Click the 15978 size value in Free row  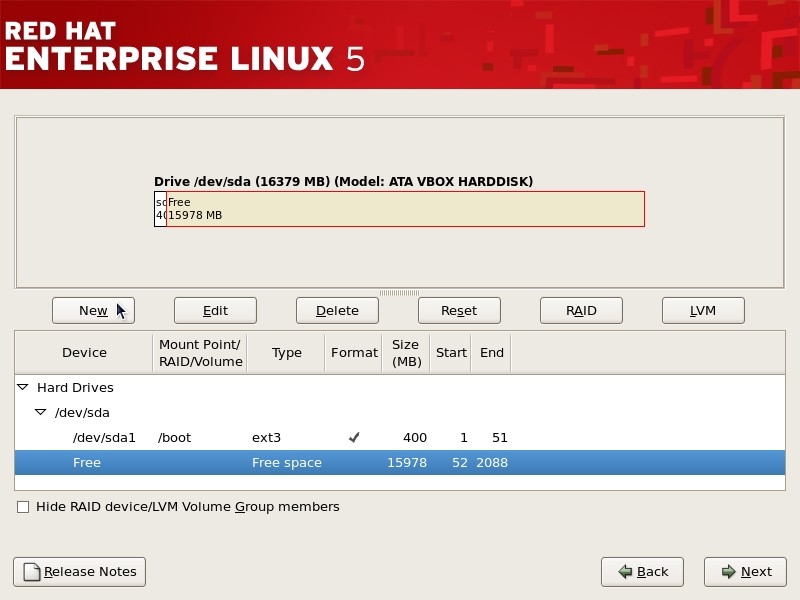[407, 462]
